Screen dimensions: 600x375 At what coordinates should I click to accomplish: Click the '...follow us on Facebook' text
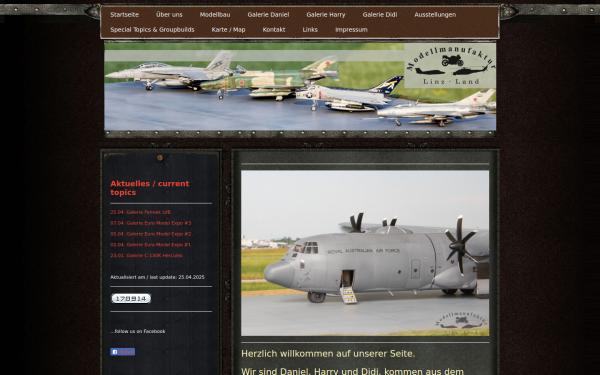click(x=138, y=331)
